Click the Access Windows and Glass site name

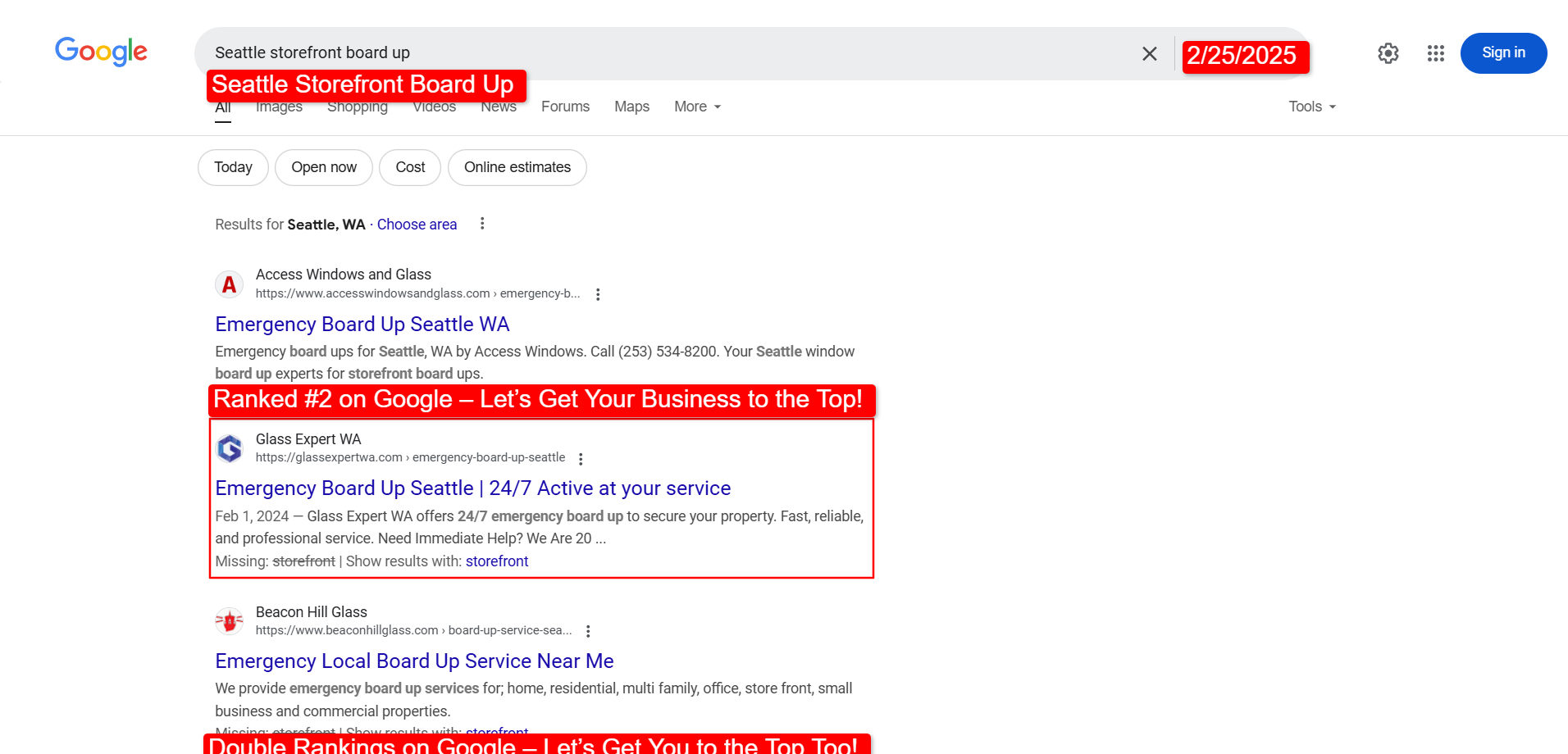tap(344, 275)
